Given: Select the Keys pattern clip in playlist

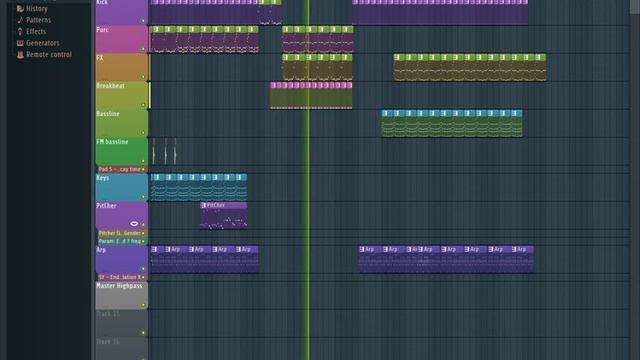Looking at the screenshot, I should click(199, 187).
